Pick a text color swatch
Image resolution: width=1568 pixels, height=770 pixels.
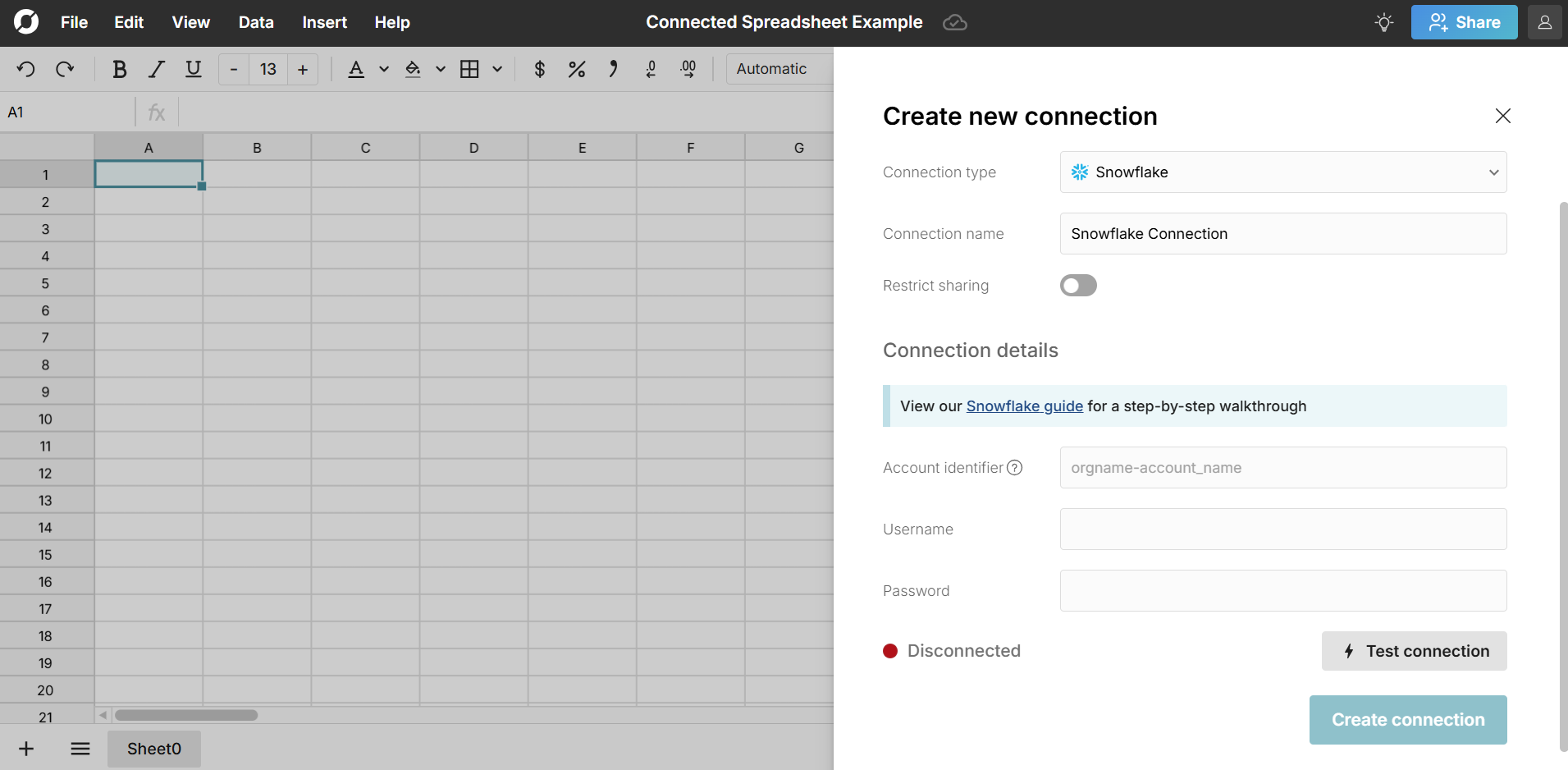pyautogui.click(x=357, y=69)
